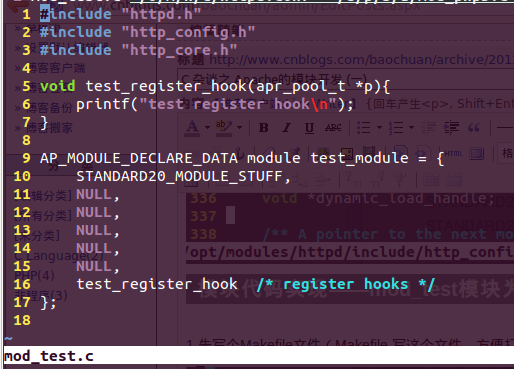Click the icon right of HTML button
Viewport: 514px width, 369px height.
point(477,154)
